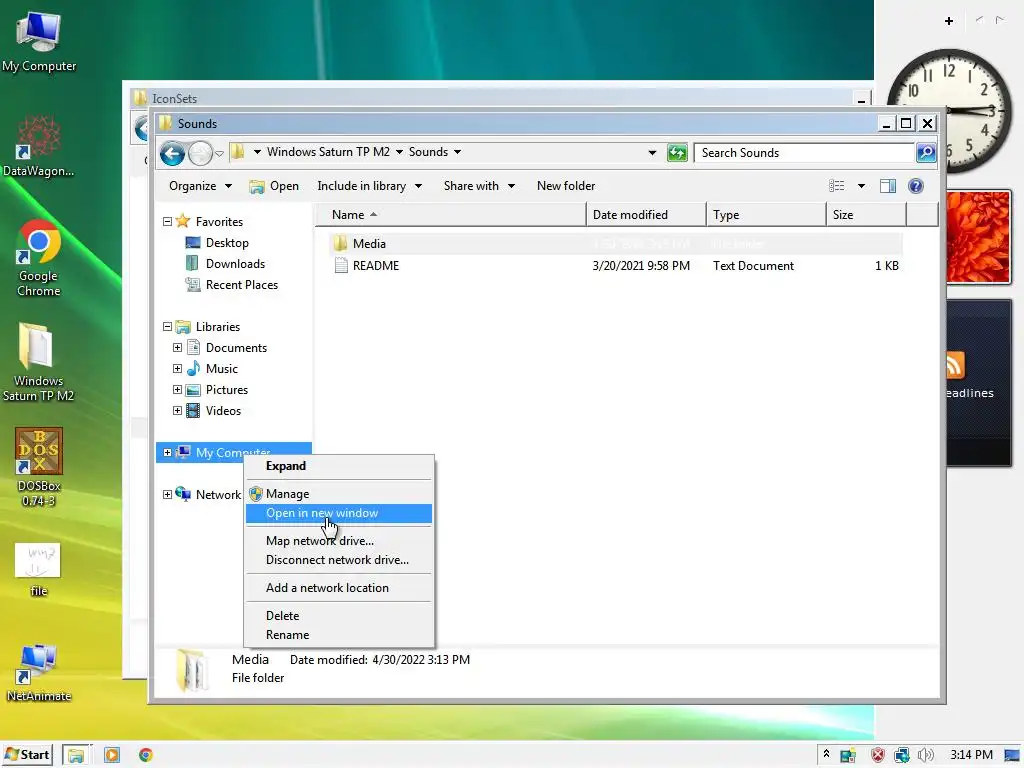This screenshot has height=768, width=1024.
Task: Select the README text document
Action: [376, 266]
